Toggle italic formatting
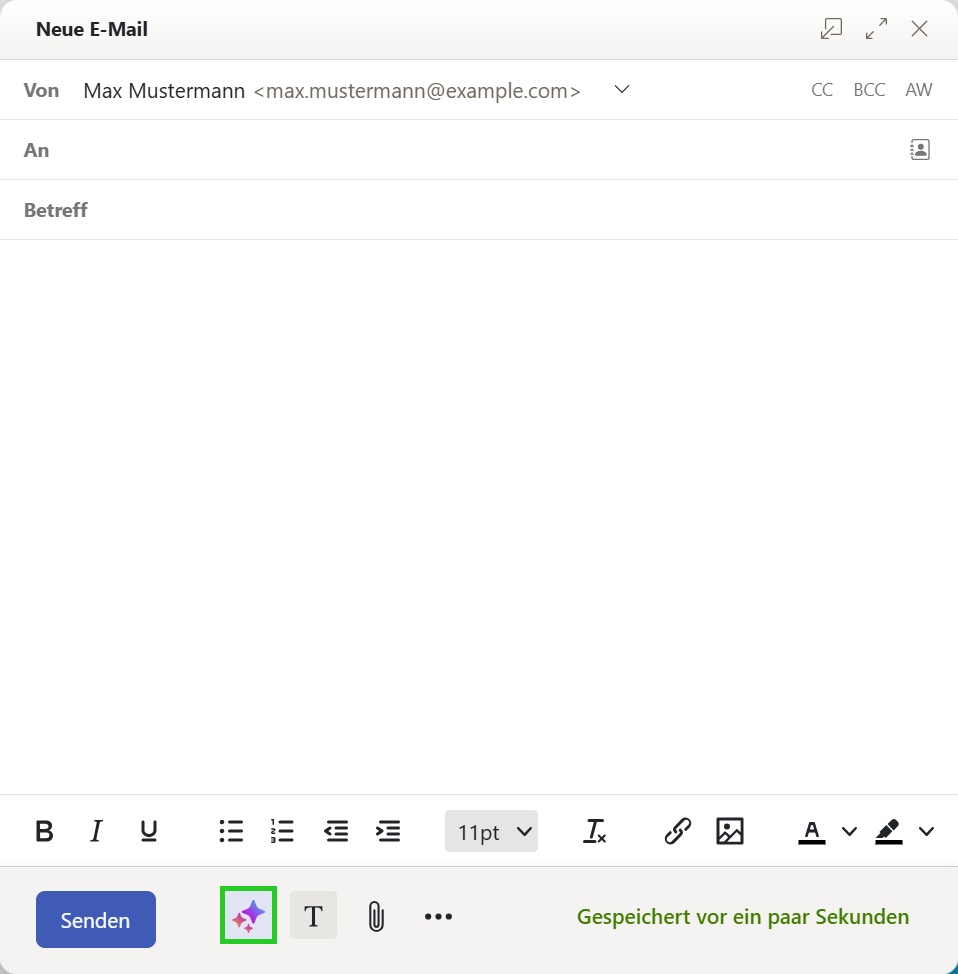The width and height of the screenshot is (958, 974). 96,831
